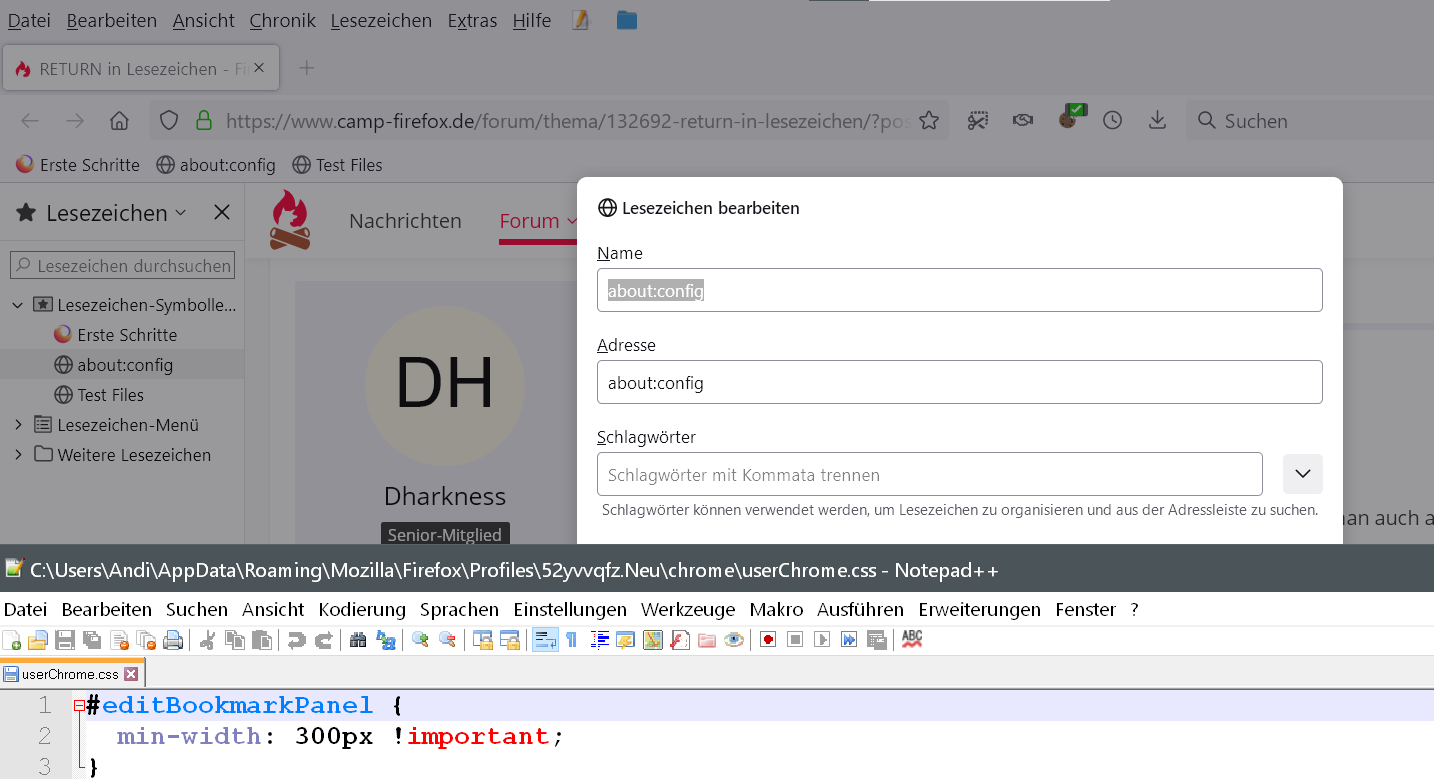Open the Makro menu in Notepad++
Viewport: 1434px width, 779px height.
coord(776,609)
